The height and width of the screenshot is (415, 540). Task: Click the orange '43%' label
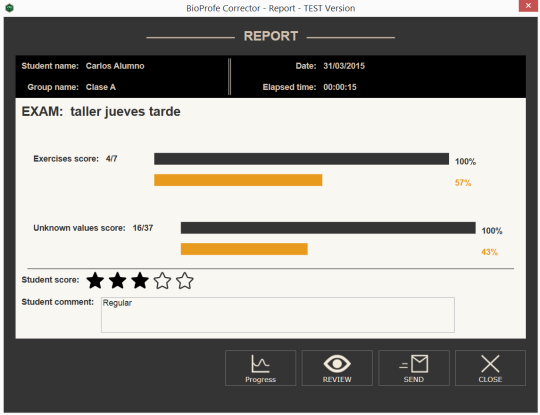pyautogui.click(x=489, y=252)
